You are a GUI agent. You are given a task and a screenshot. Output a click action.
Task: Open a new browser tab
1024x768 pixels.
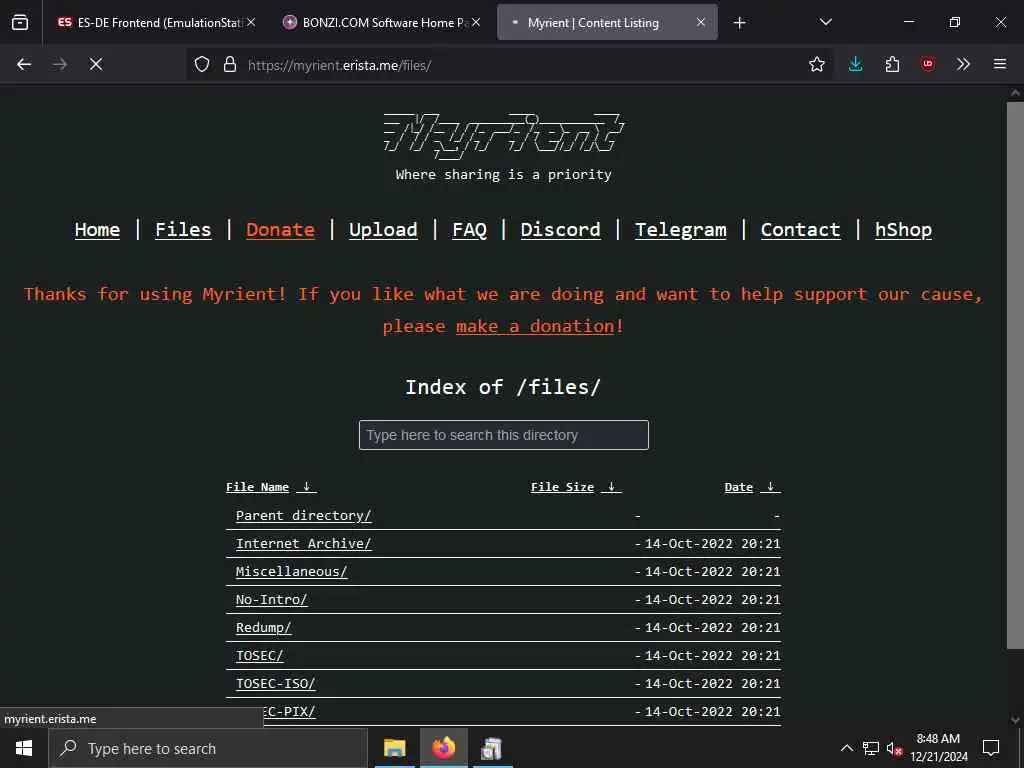click(x=739, y=23)
